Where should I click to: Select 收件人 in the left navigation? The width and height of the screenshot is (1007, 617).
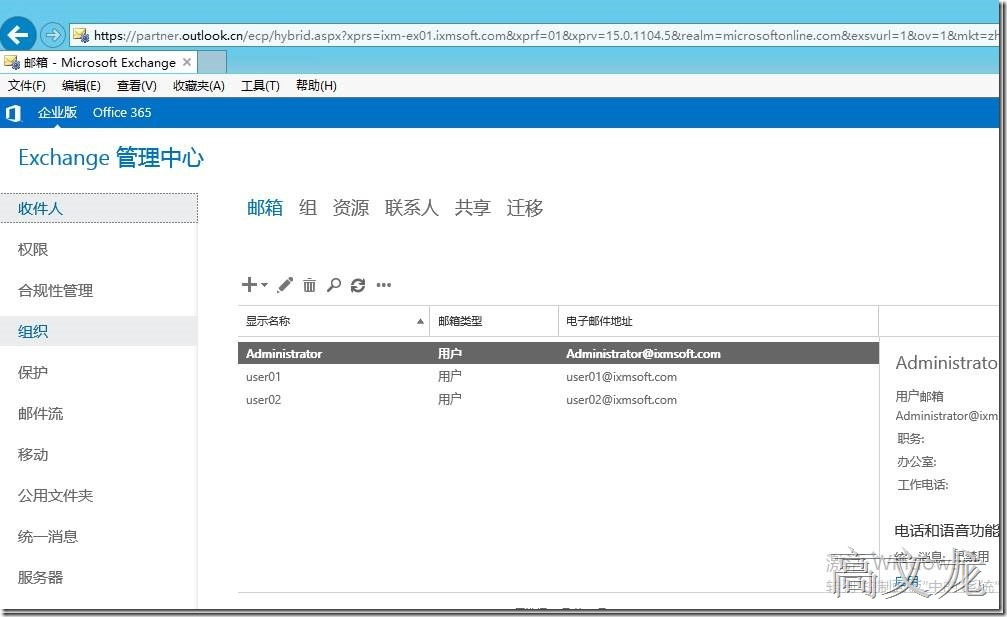pos(99,208)
